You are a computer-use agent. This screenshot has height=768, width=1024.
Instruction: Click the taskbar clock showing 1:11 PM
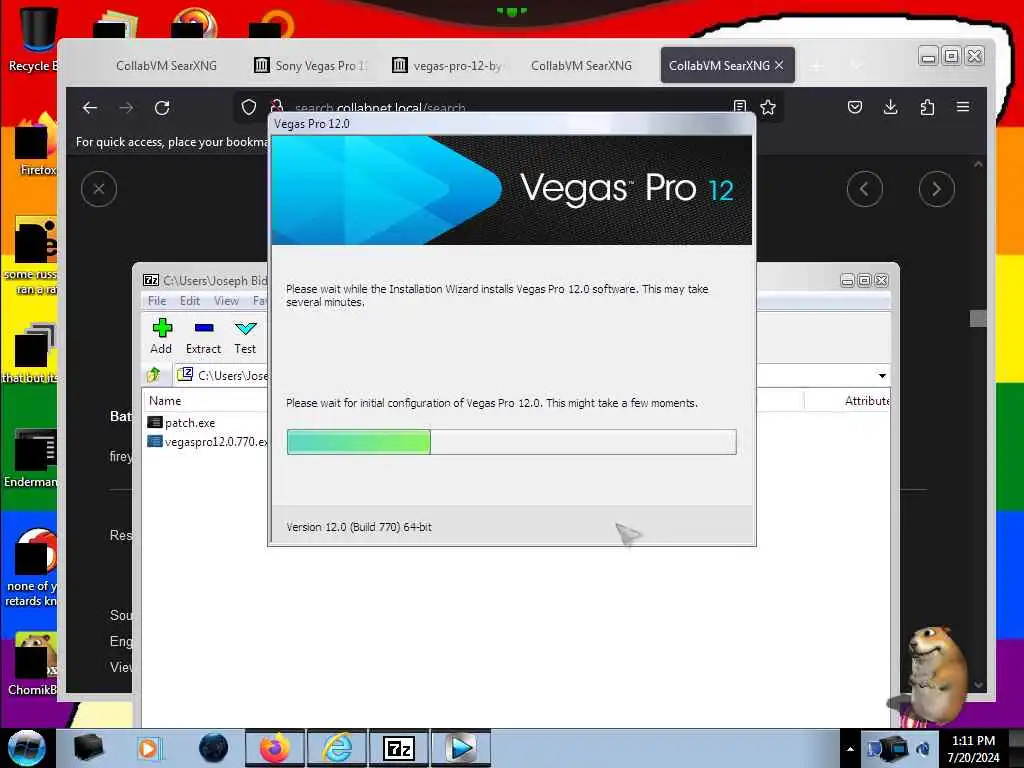(973, 749)
